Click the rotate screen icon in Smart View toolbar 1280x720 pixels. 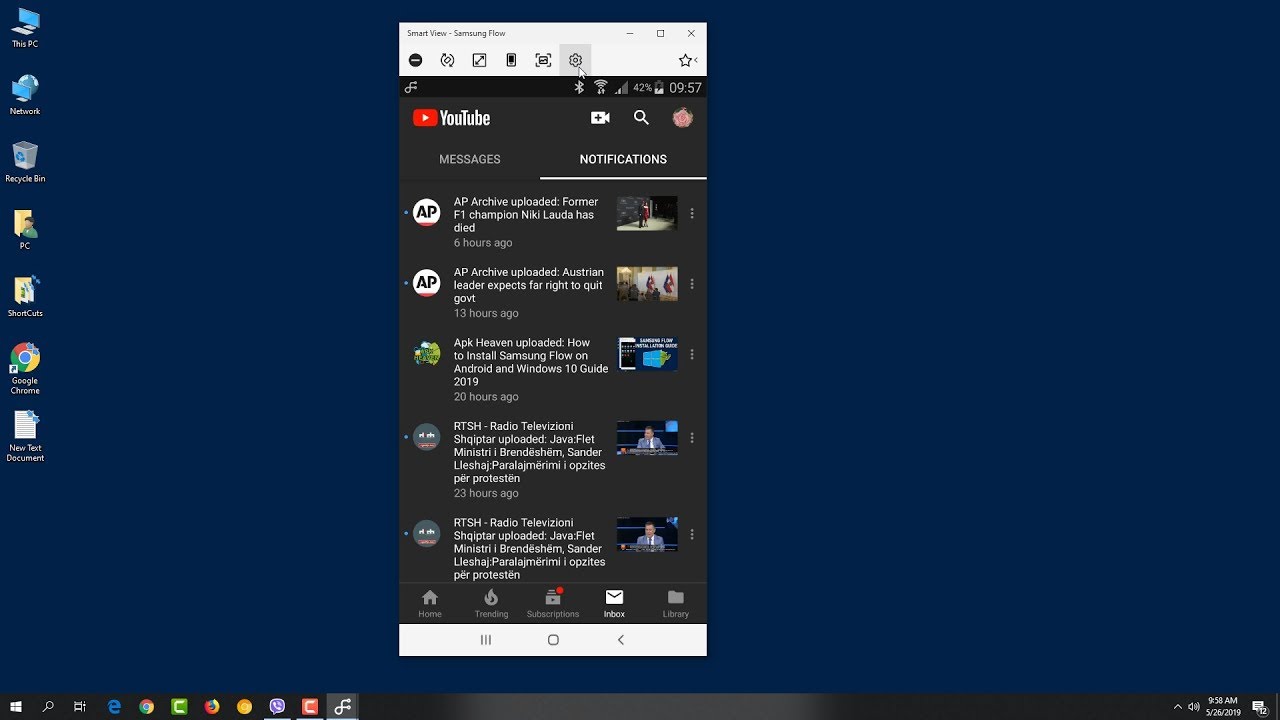(447, 60)
